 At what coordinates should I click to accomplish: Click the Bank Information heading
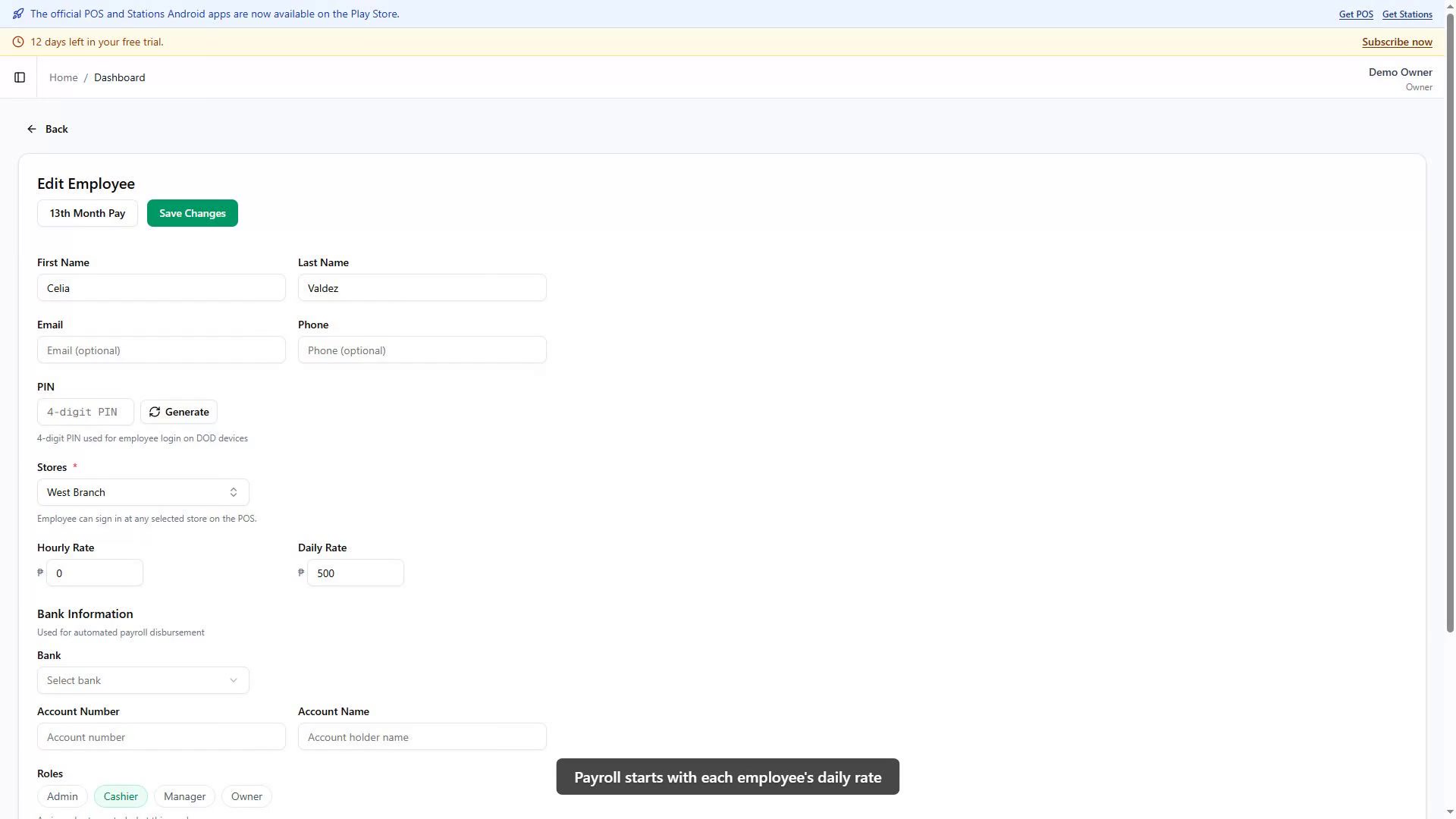(85, 613)
